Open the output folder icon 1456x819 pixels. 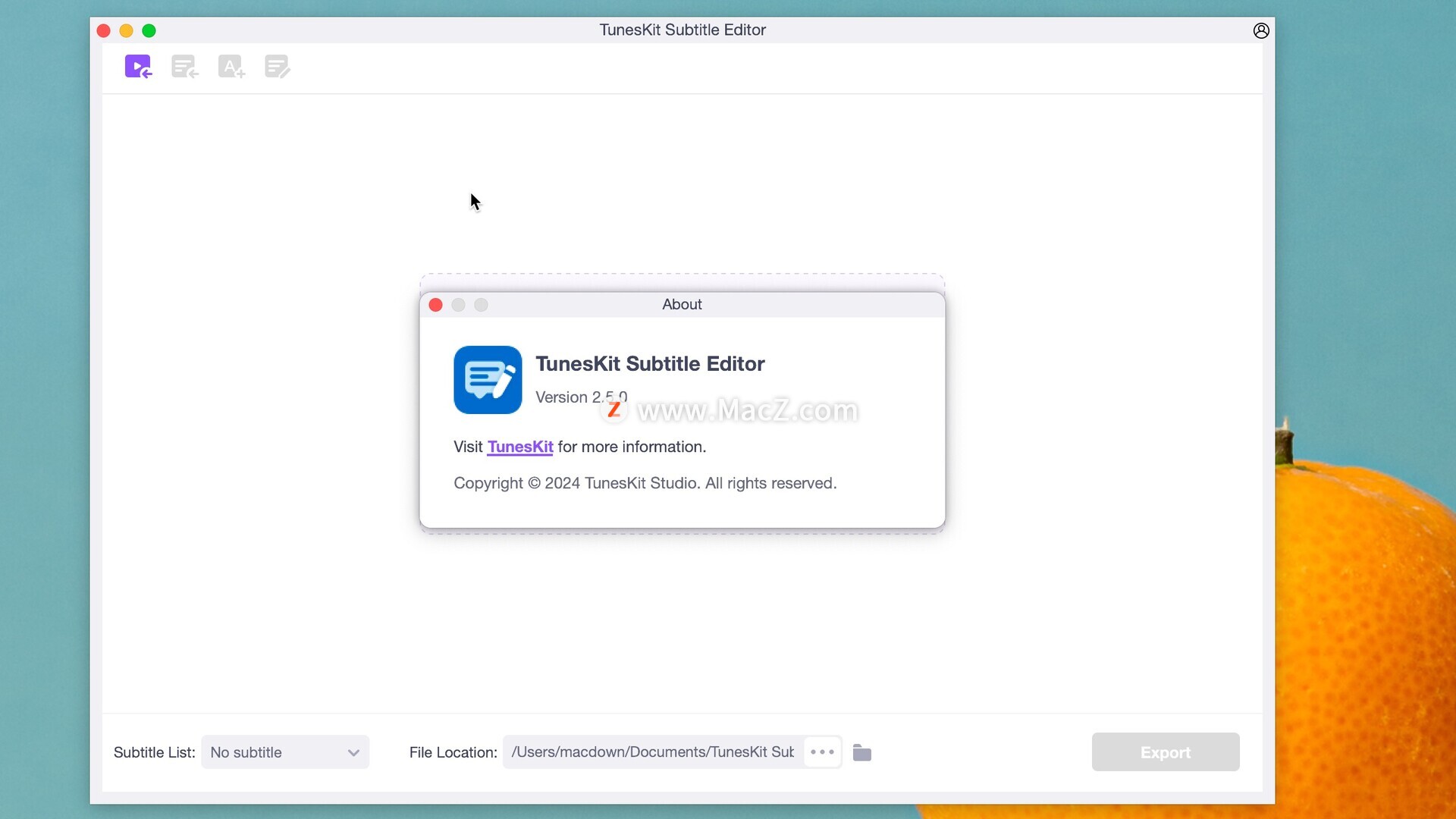862,752
